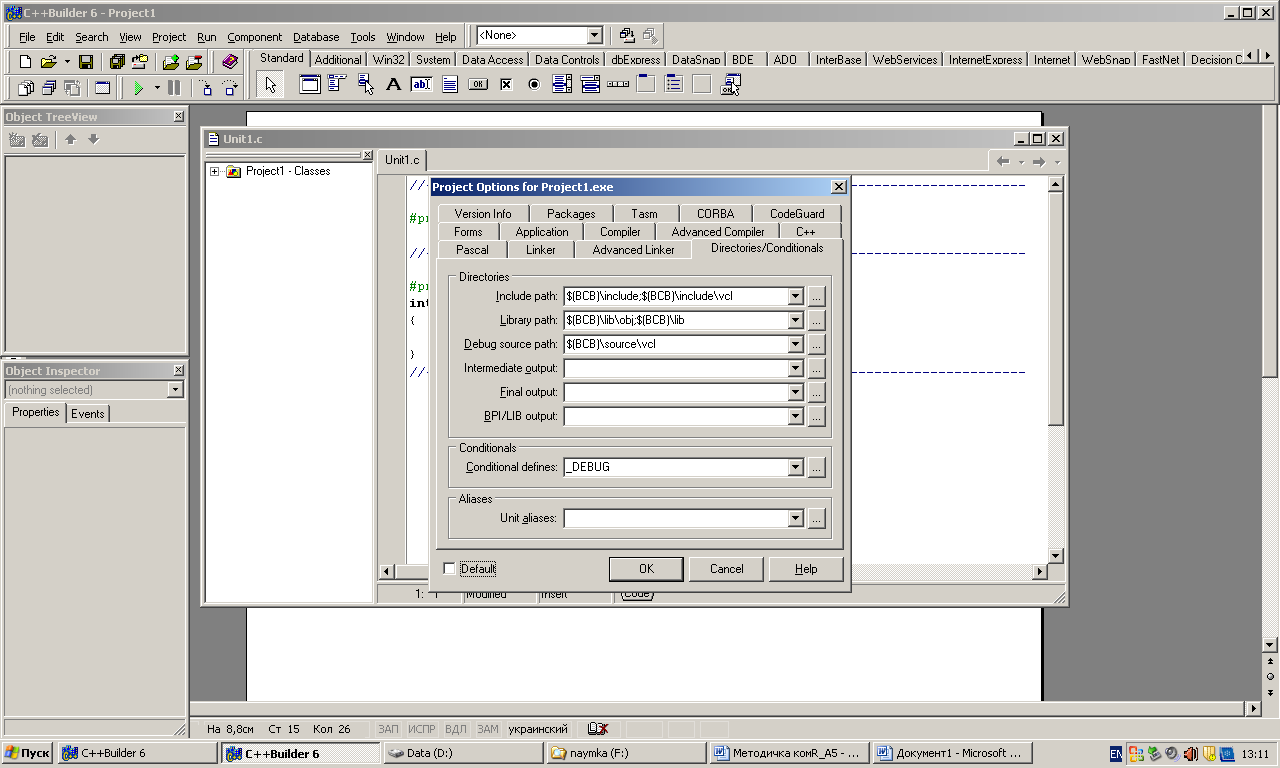Click the Step Over debugger icon
The width and height of the screenshot is (1280, 768).
230,88
